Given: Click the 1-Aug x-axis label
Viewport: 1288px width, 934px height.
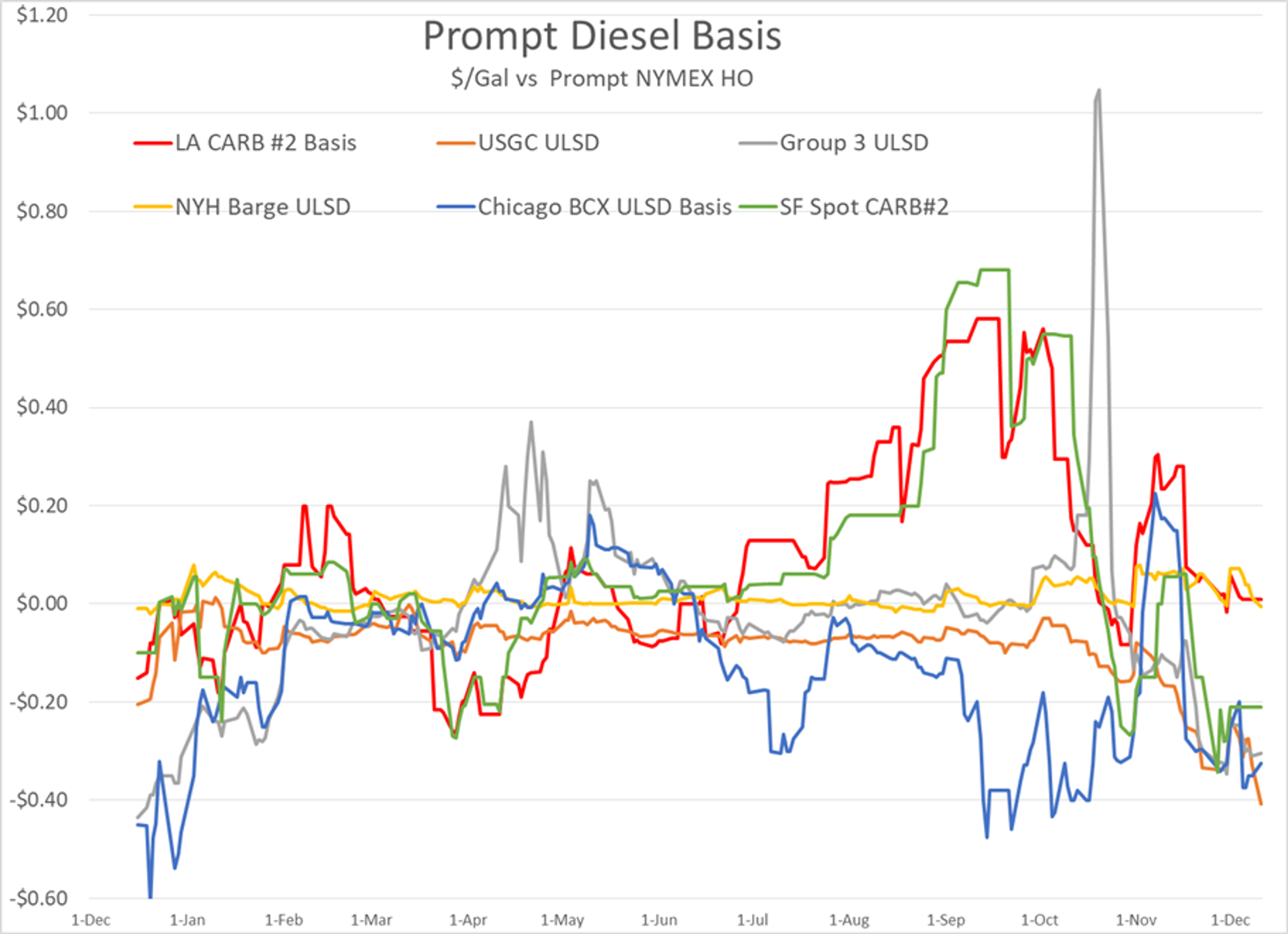Looking at the screenshot, I should pos(849,920).
